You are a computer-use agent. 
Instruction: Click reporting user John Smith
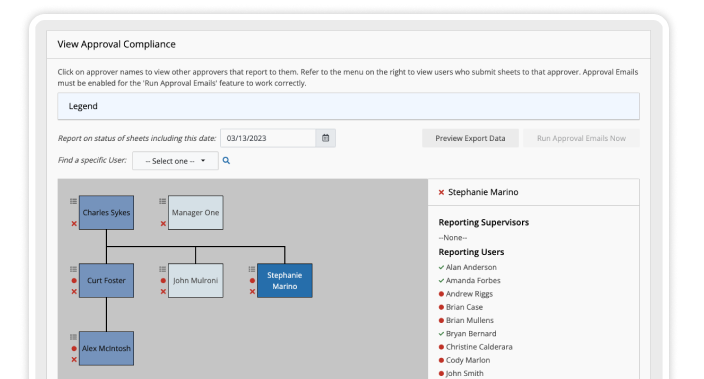click(x=465, y=374)
